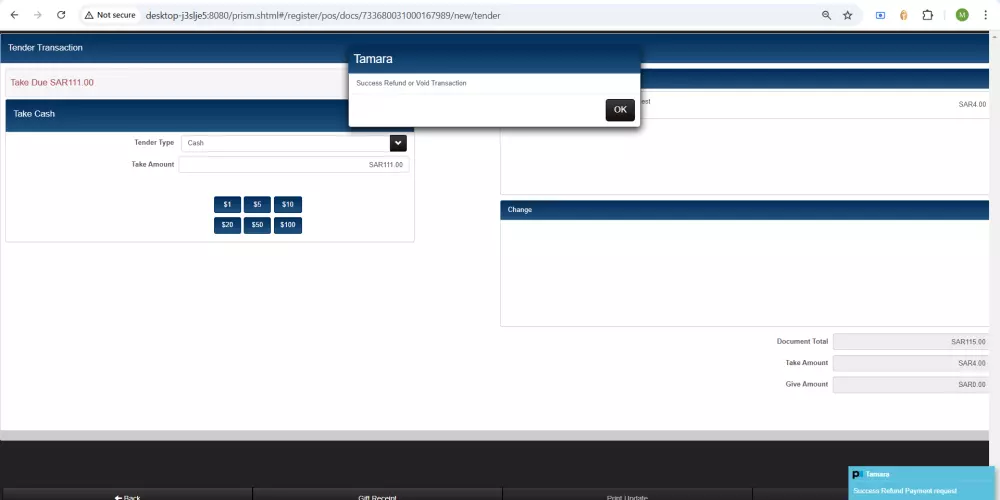
Task: Click the Take Due SAR111.00 text
Action: (52, 82)
